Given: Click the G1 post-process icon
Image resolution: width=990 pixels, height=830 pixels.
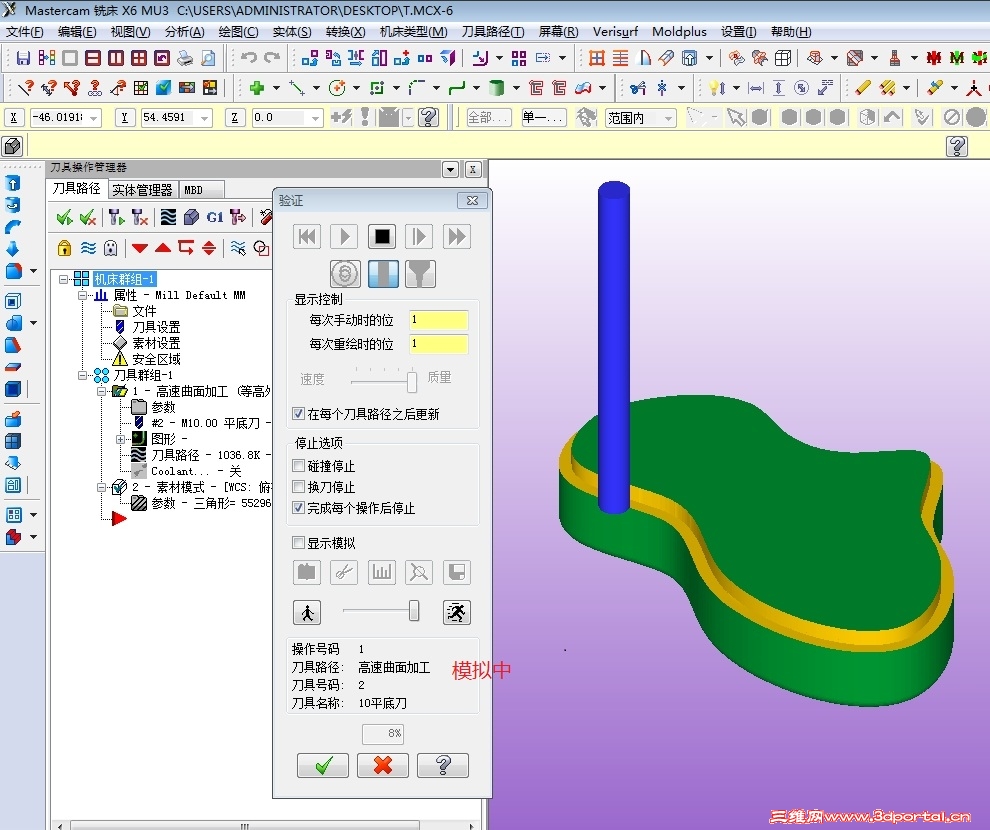Looking at the screenshot, I should pyautogui.click(x=215, y=218).
